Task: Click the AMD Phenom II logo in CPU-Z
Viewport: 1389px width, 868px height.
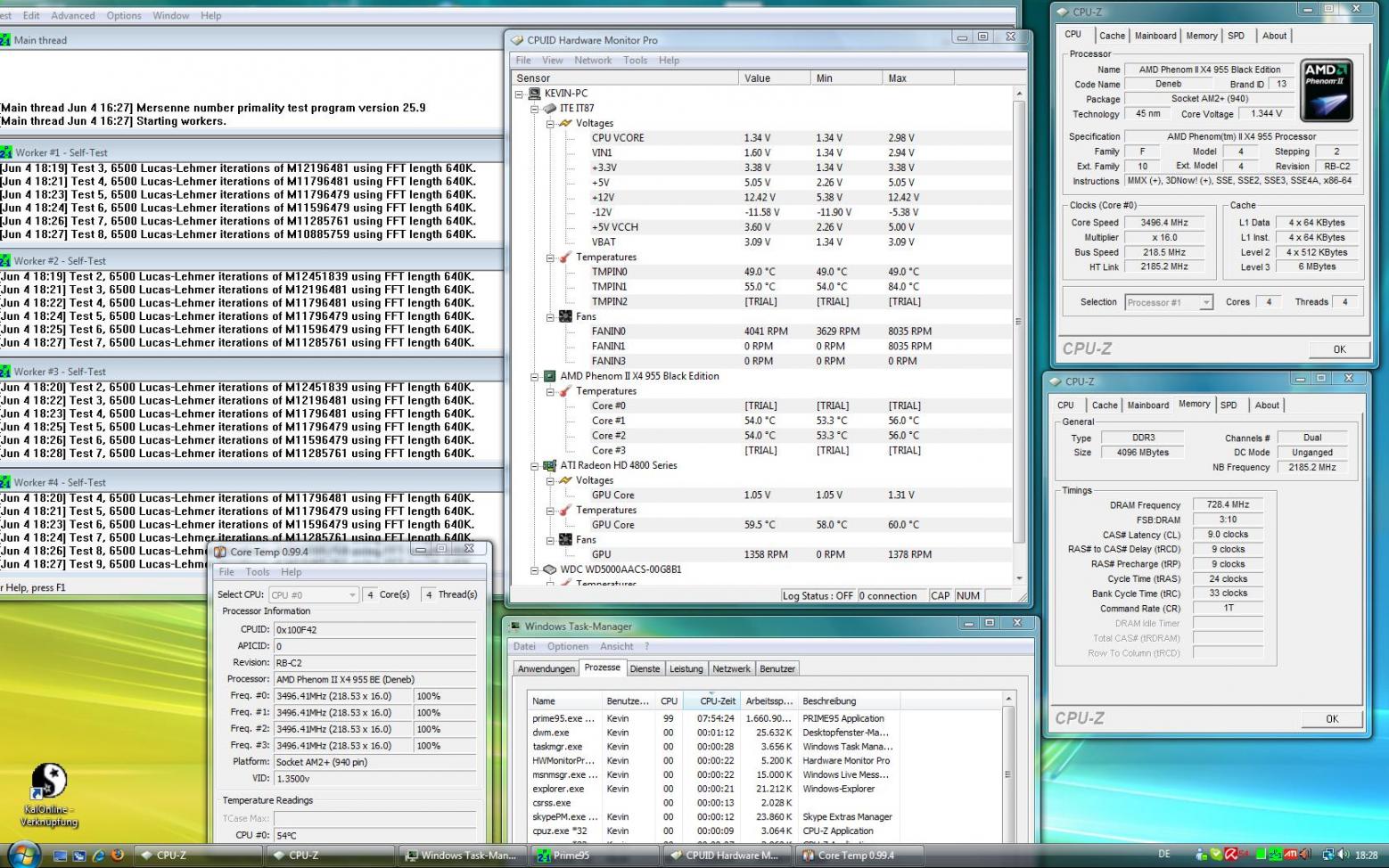Action: click(x=1326, y=91)
